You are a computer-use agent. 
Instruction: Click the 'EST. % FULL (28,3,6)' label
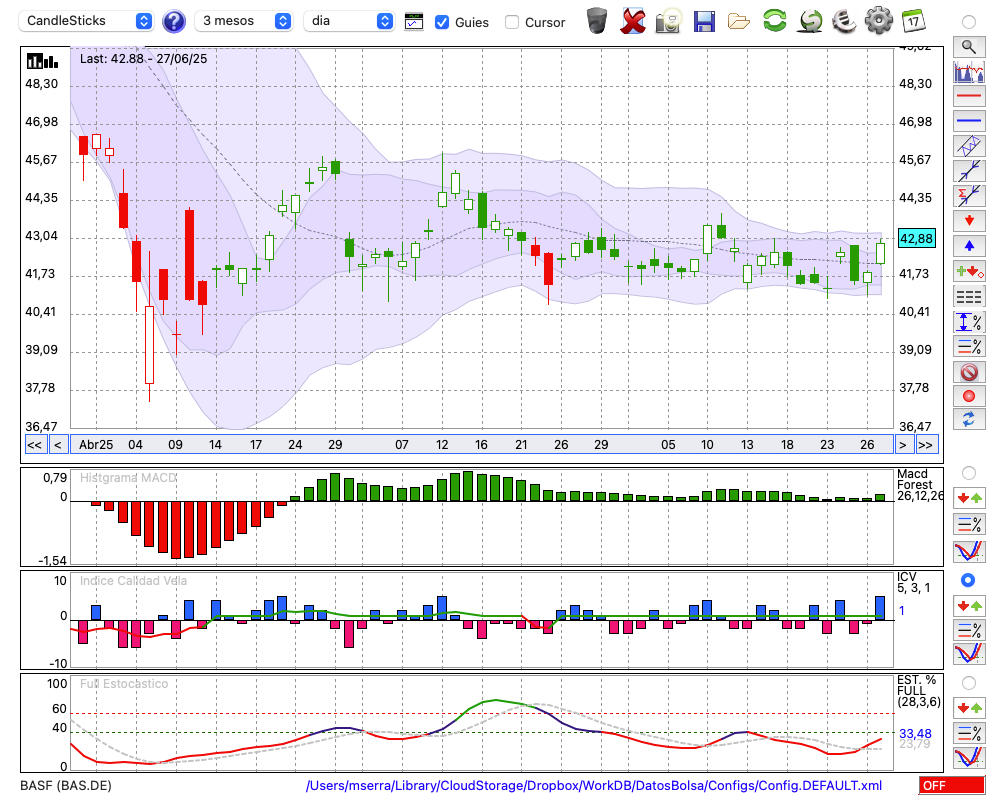919,692
